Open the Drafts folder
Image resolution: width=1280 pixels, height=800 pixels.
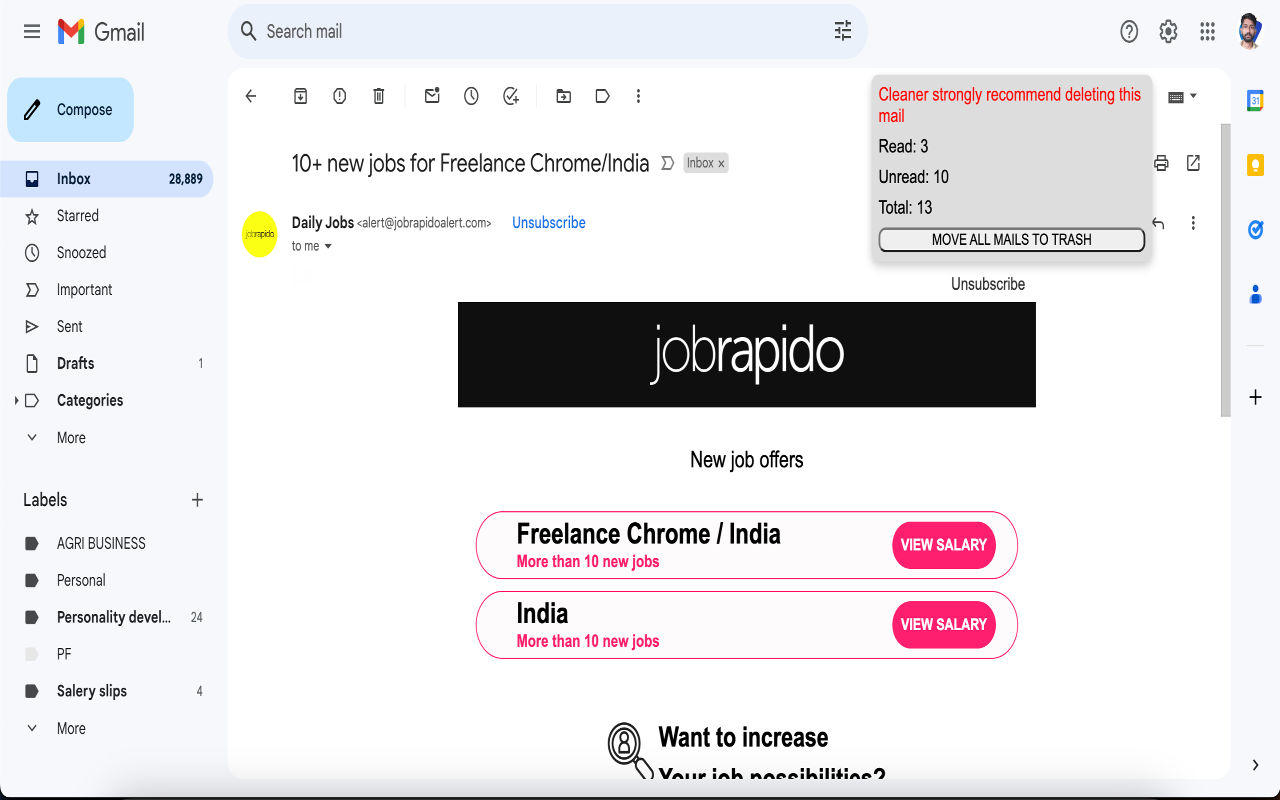point(75,363)
